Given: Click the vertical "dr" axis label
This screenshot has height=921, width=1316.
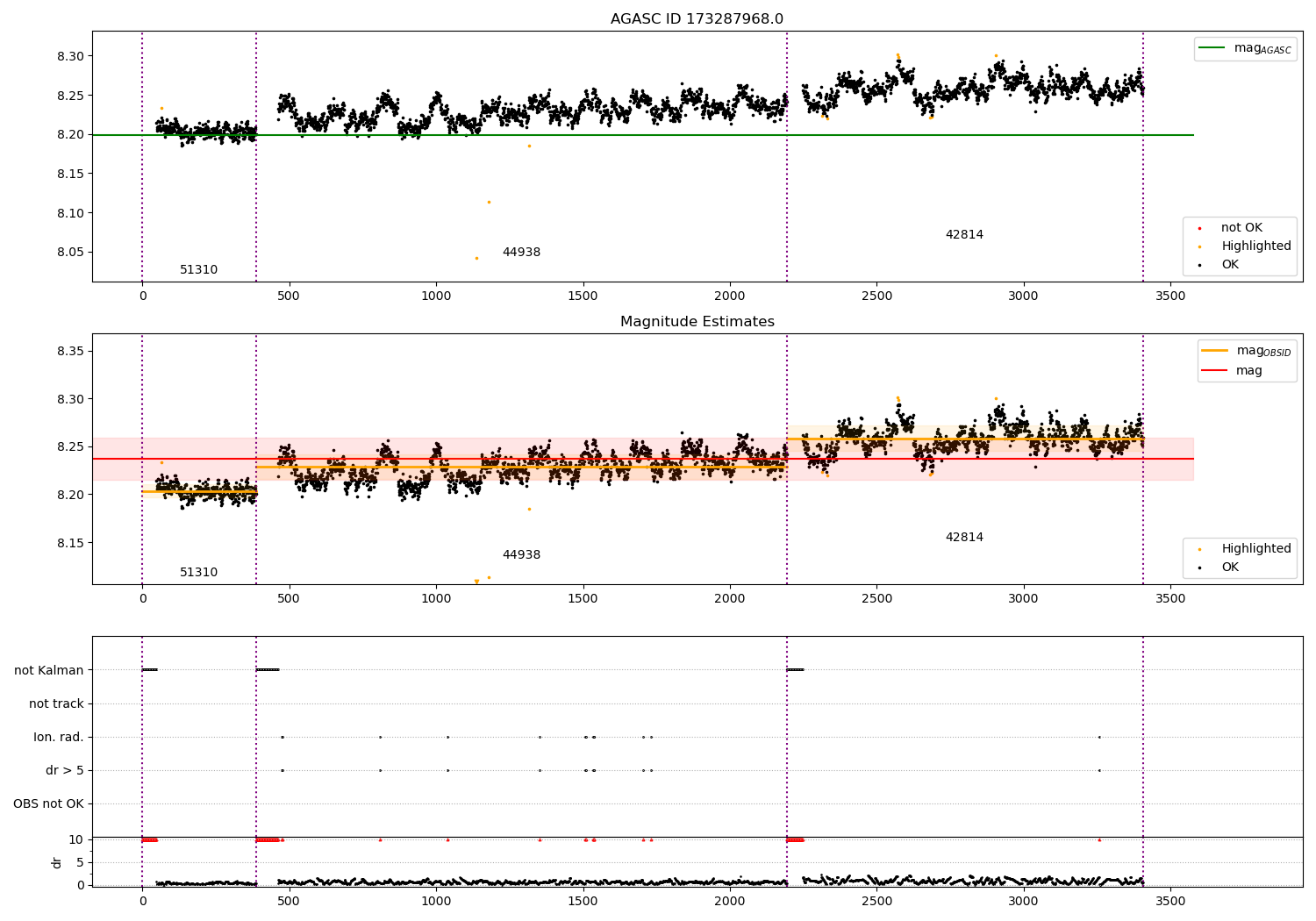Looking at the screenshot, I should pos(57,862).
